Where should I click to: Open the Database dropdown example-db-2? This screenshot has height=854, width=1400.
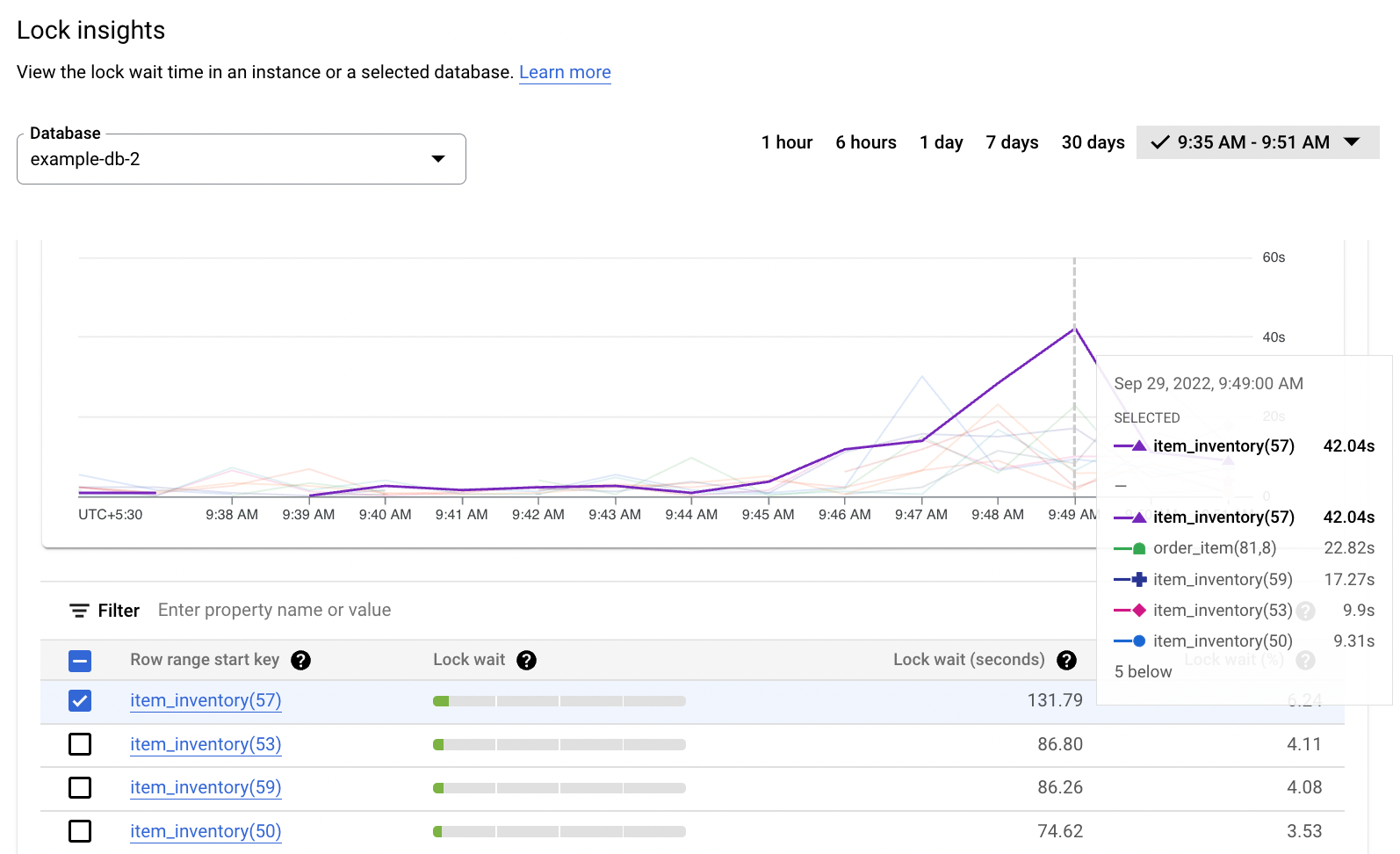click(x=241, y=159)
